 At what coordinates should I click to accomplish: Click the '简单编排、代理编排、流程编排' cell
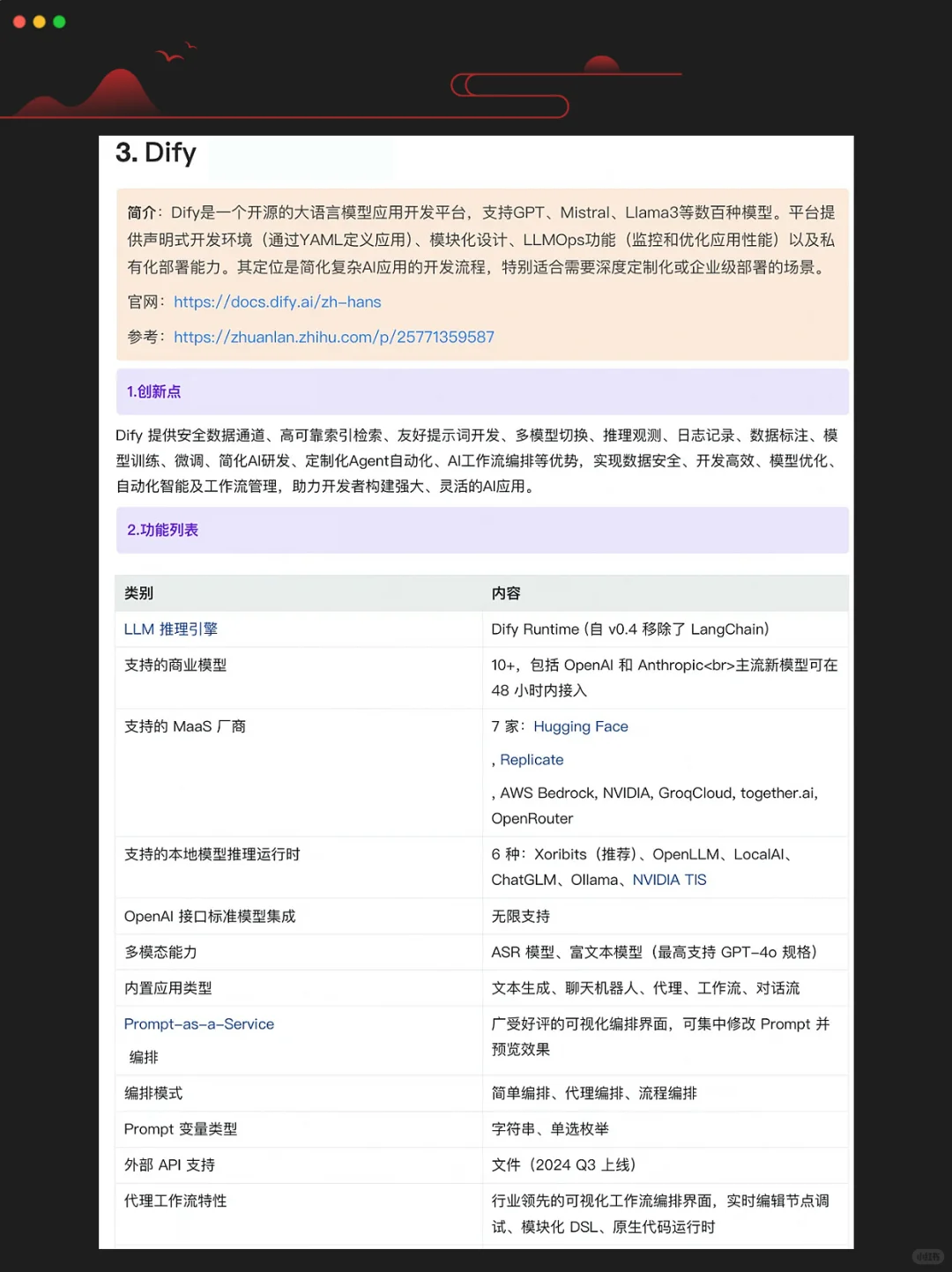coord(666,1093)
